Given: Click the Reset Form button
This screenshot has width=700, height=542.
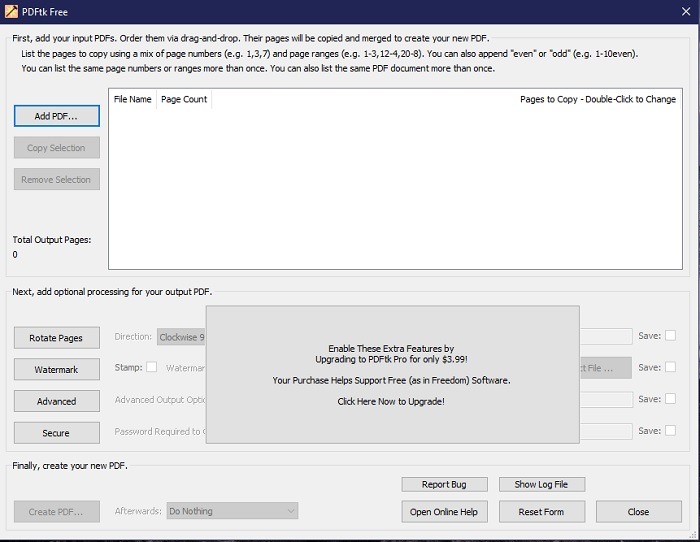Looking at the screenshot, I should click(x=542, y=512).
